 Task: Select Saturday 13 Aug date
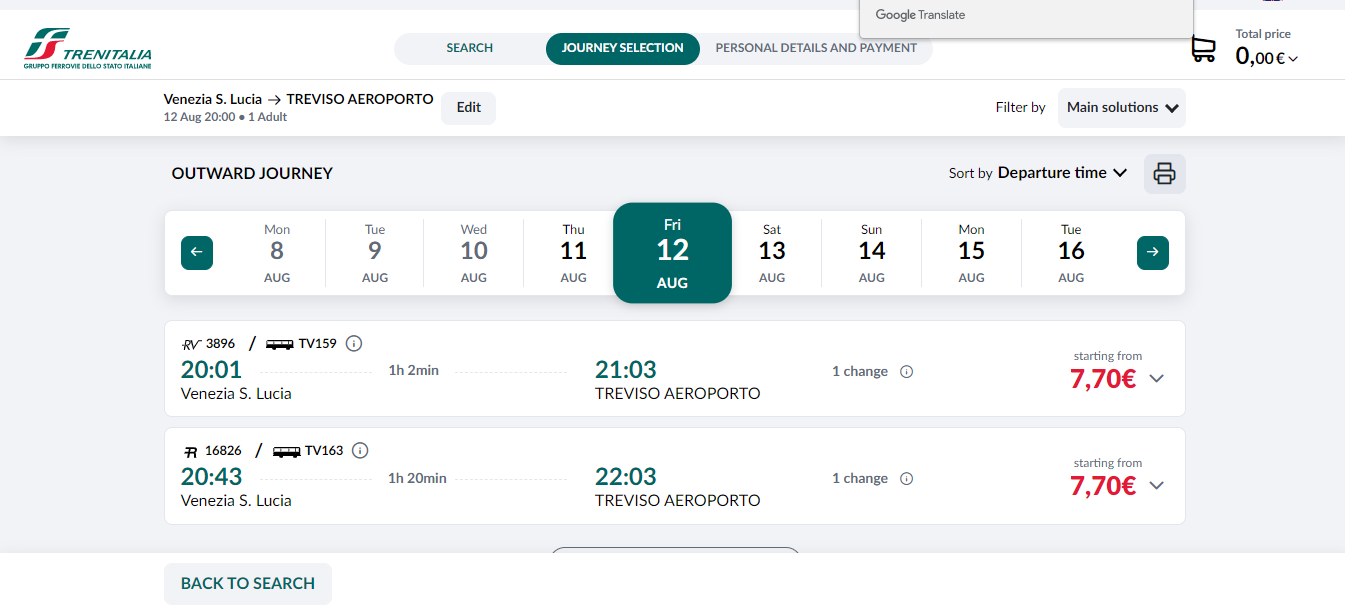coord(772,253)
